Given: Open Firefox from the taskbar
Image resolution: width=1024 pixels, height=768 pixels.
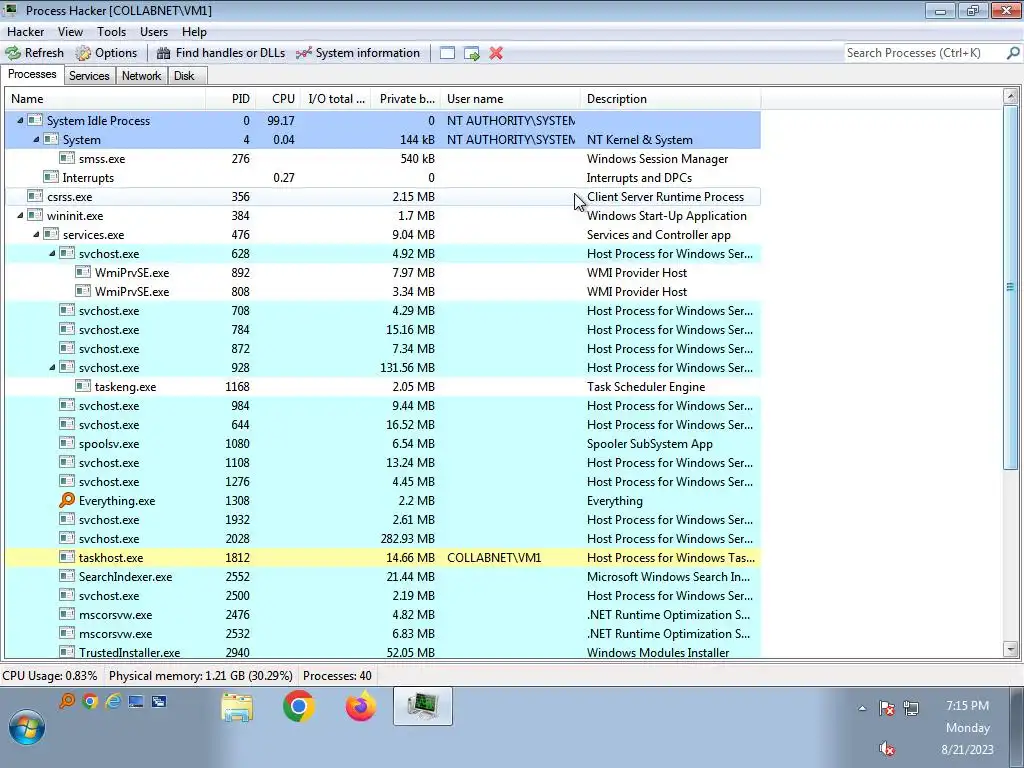Looking at the screenshot, I should pos(360,706).
